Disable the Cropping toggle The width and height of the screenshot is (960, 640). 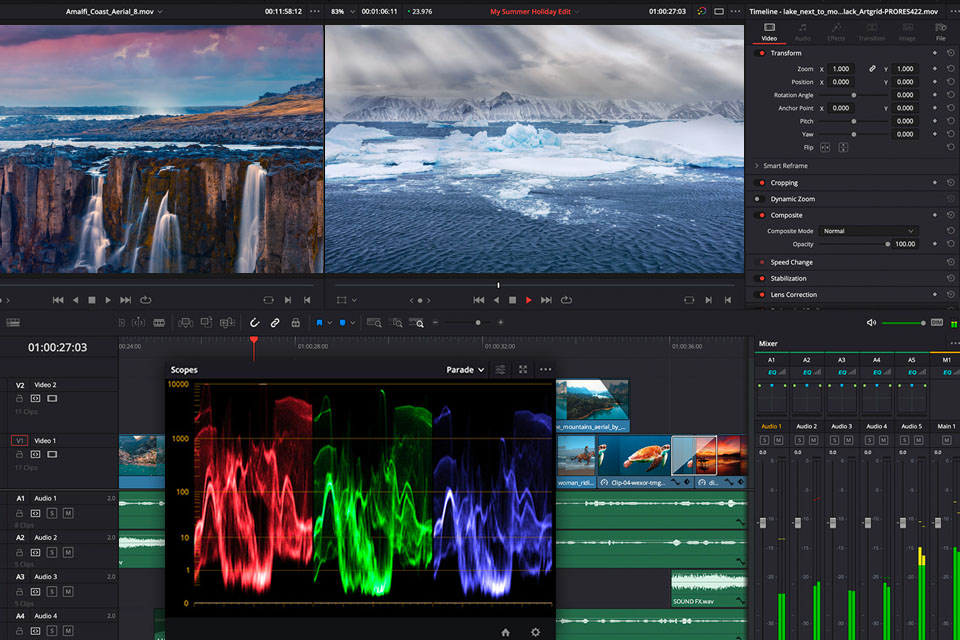(762, 183)
